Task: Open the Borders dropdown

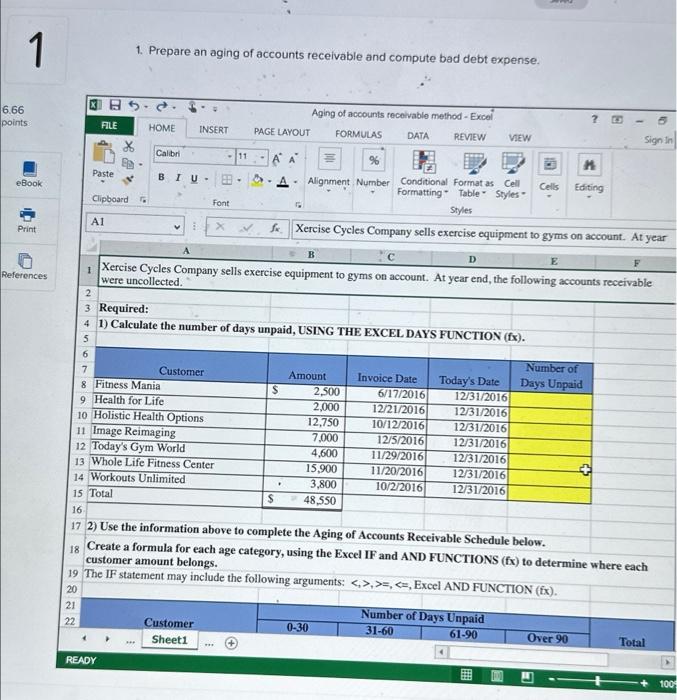Action: tap(239, 180)
